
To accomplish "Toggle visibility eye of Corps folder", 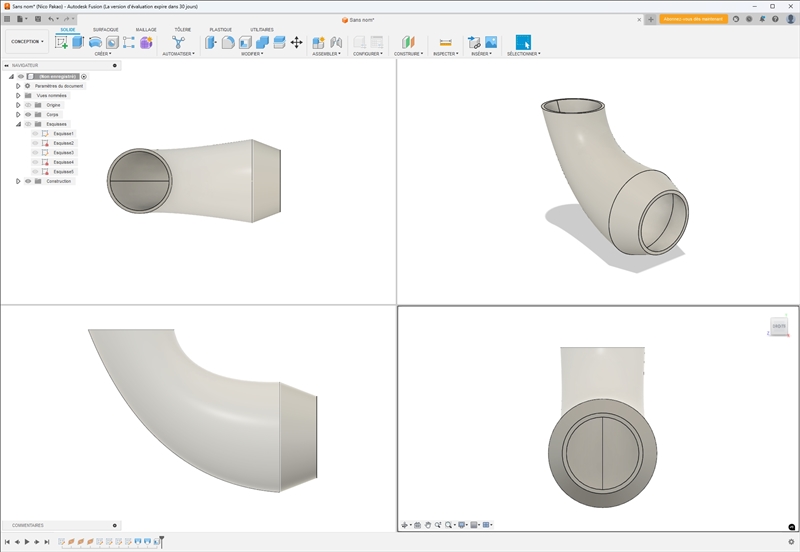I will (28, 115).
